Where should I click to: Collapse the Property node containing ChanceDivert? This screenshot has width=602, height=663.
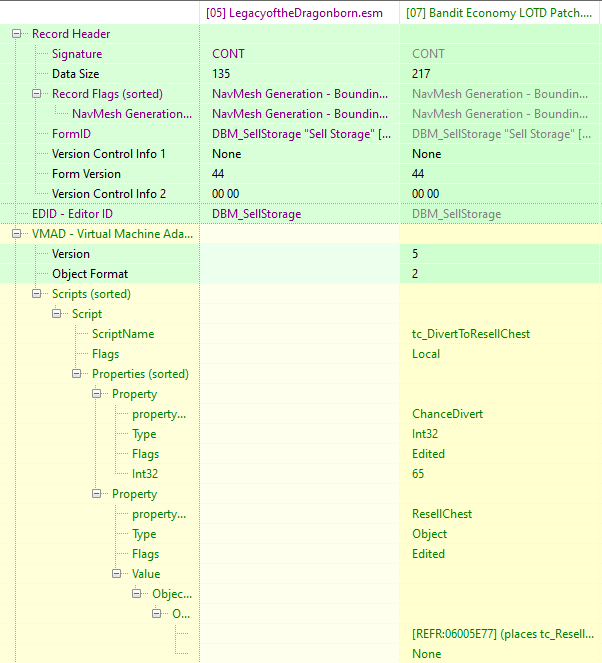[x=98, y=394]
